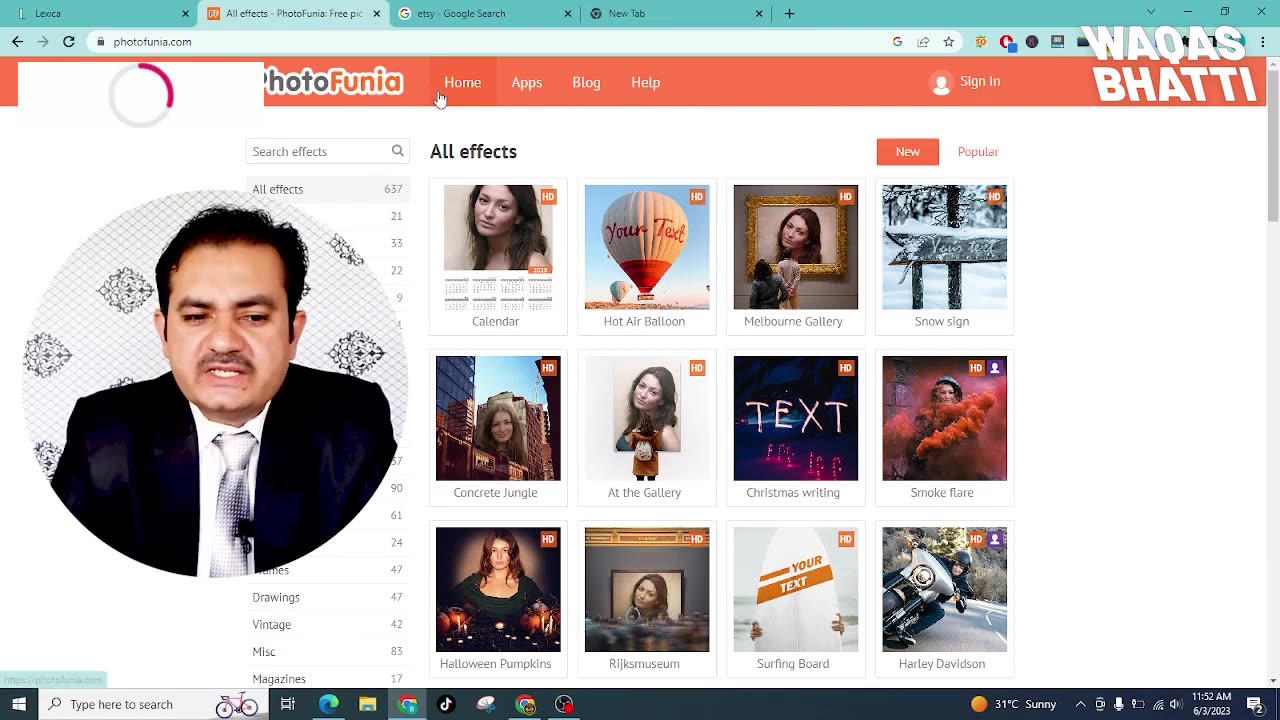The image size is (1280, 720).
Task: Open the Vintage category
Action: coord(328,624)
